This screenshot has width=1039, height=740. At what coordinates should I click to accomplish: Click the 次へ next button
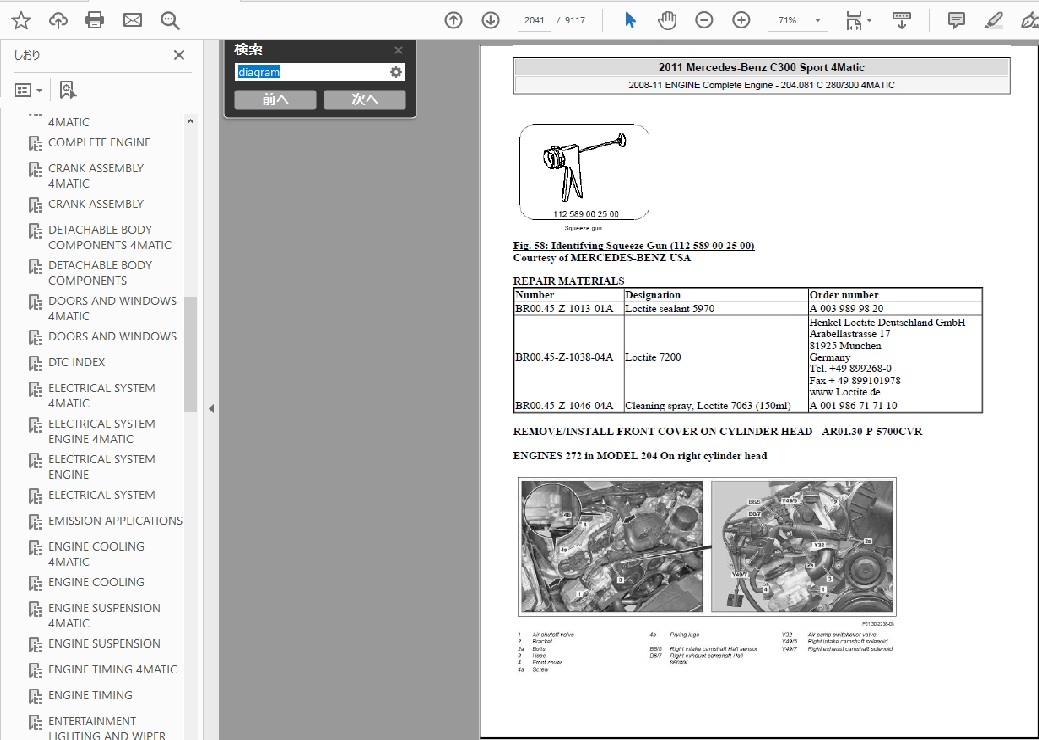click(x=364, y=99)
